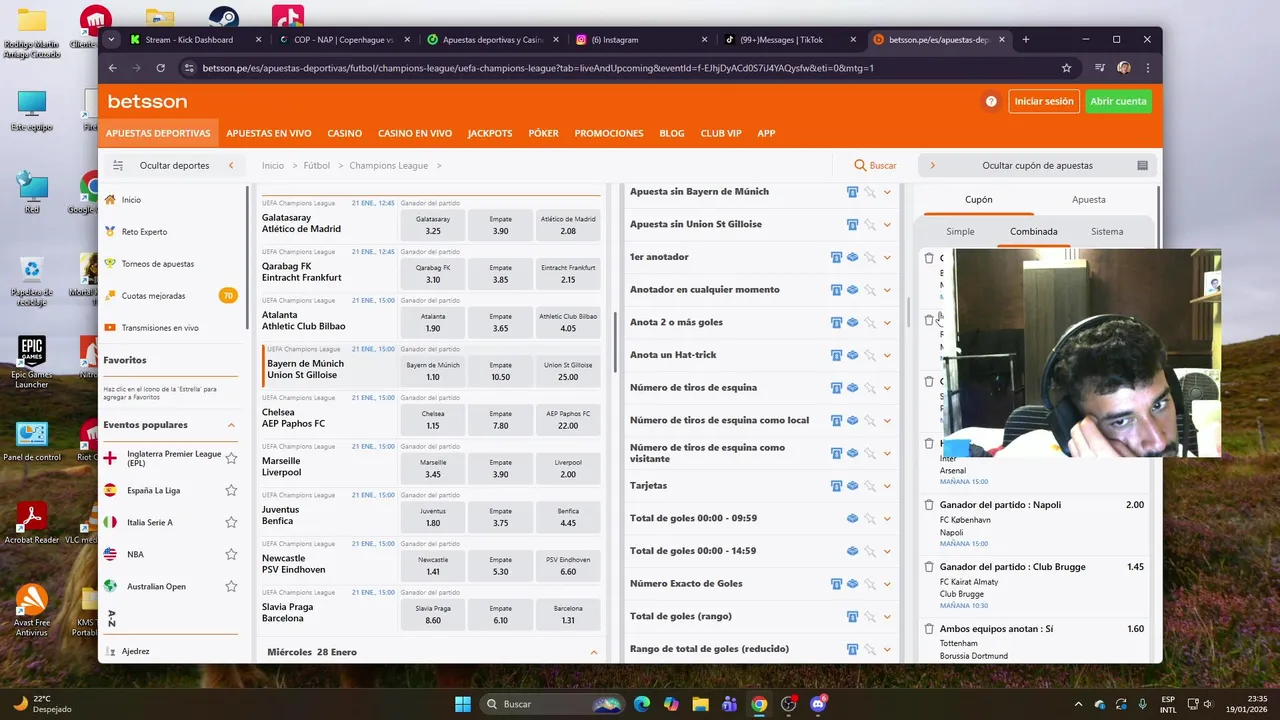Favorite Inglaterra Premier League with its star
The image size is (1280, 720).
(x=231, y=459)
